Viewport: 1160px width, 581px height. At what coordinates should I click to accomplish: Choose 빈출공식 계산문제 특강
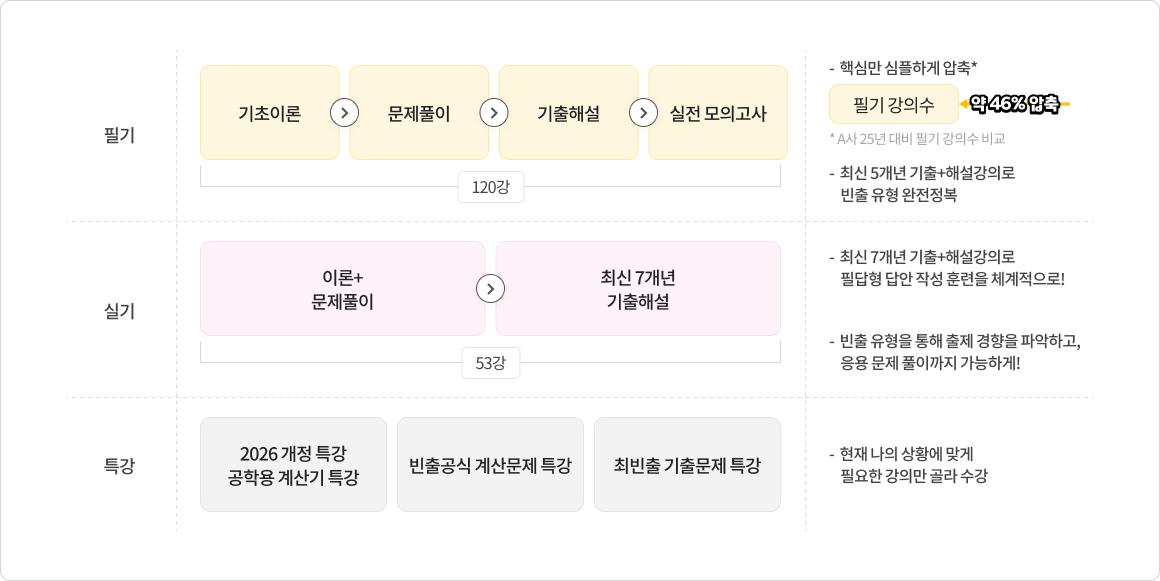point(490,465)
